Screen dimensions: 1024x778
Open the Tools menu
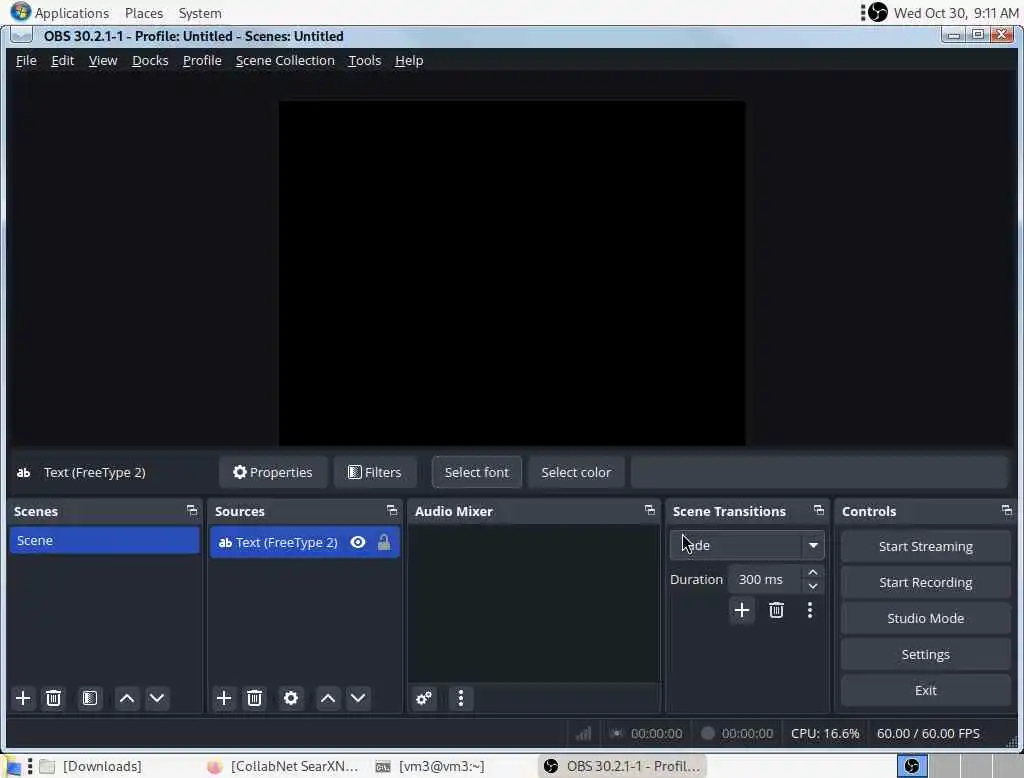[364, 60]
